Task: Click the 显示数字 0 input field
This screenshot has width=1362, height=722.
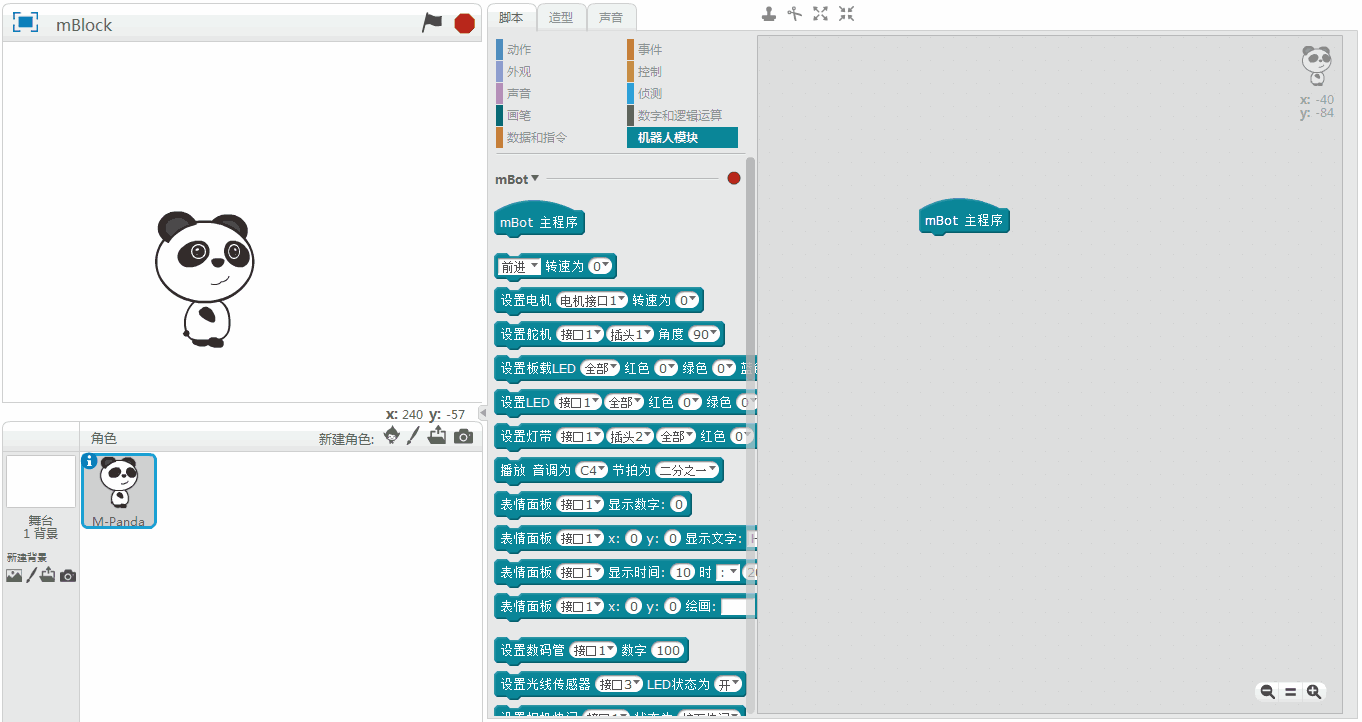Action: click(x=679, y=504)
